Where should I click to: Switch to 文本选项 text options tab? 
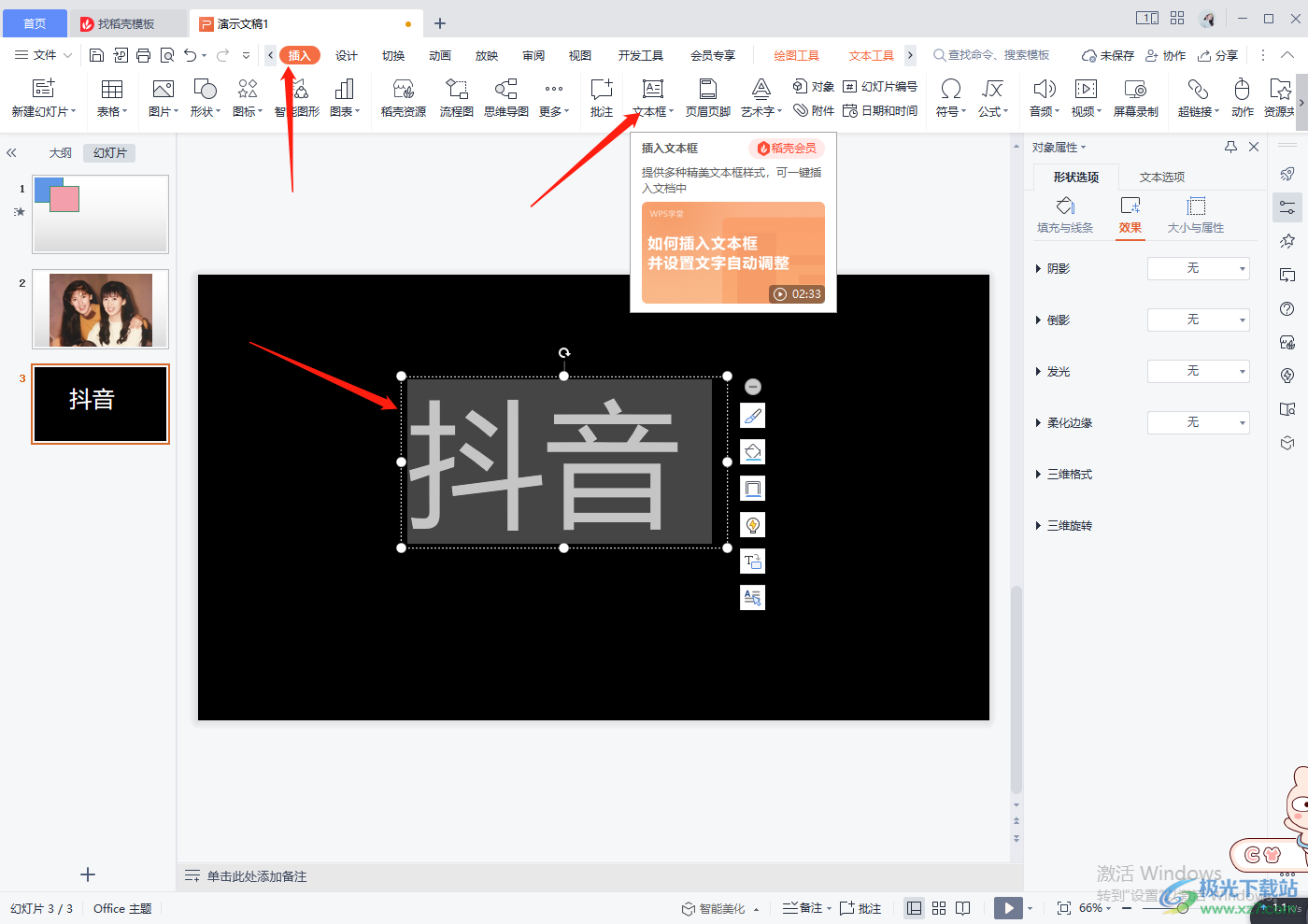(1162, 178)
